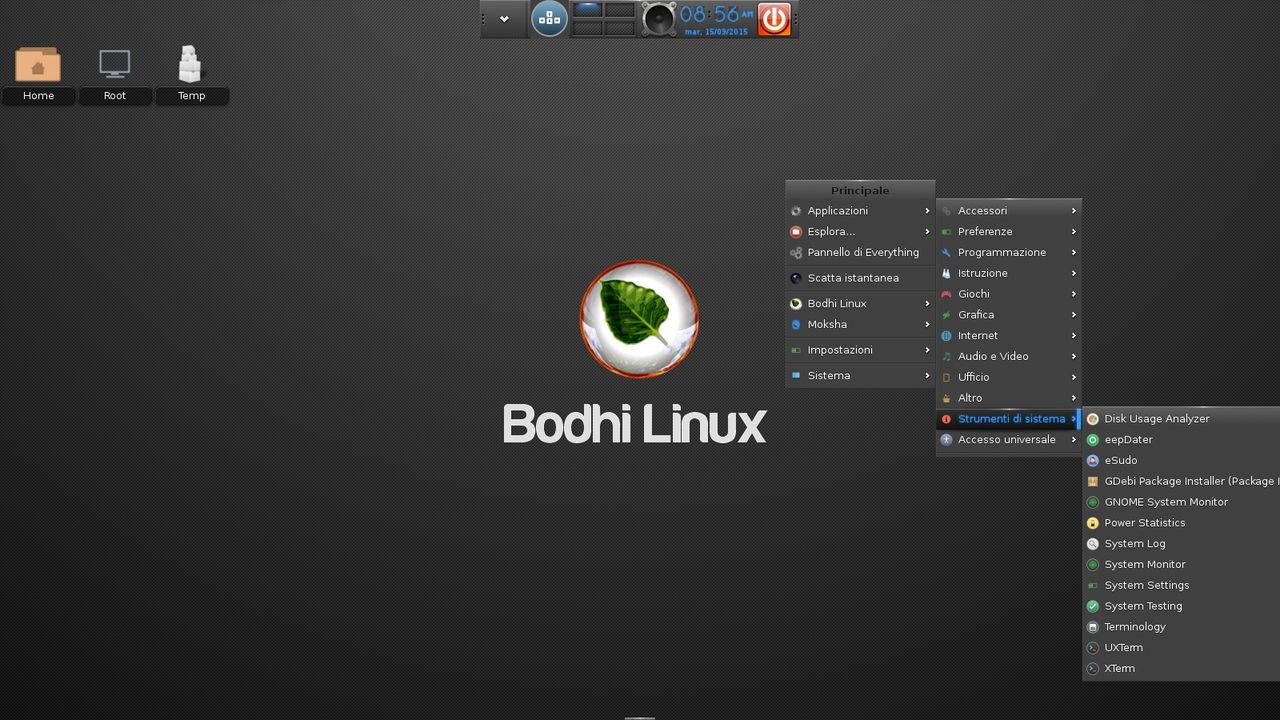
Task: Click the GDebi Package Installer icon
Action: (1093, 481)
